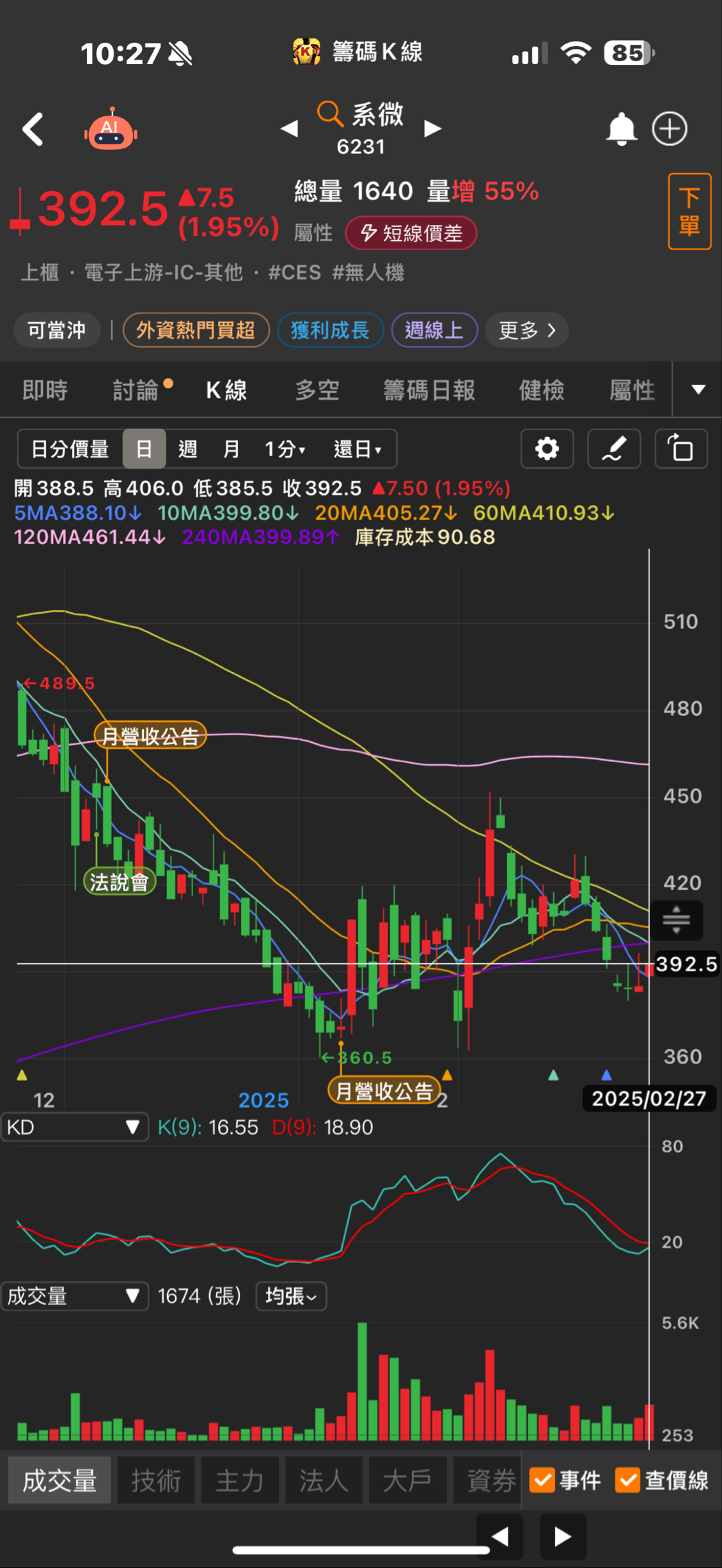The width and height of the screenshot is (722, 1568).
Task: Go to next stock with right triangle
Action: point(433,128)
